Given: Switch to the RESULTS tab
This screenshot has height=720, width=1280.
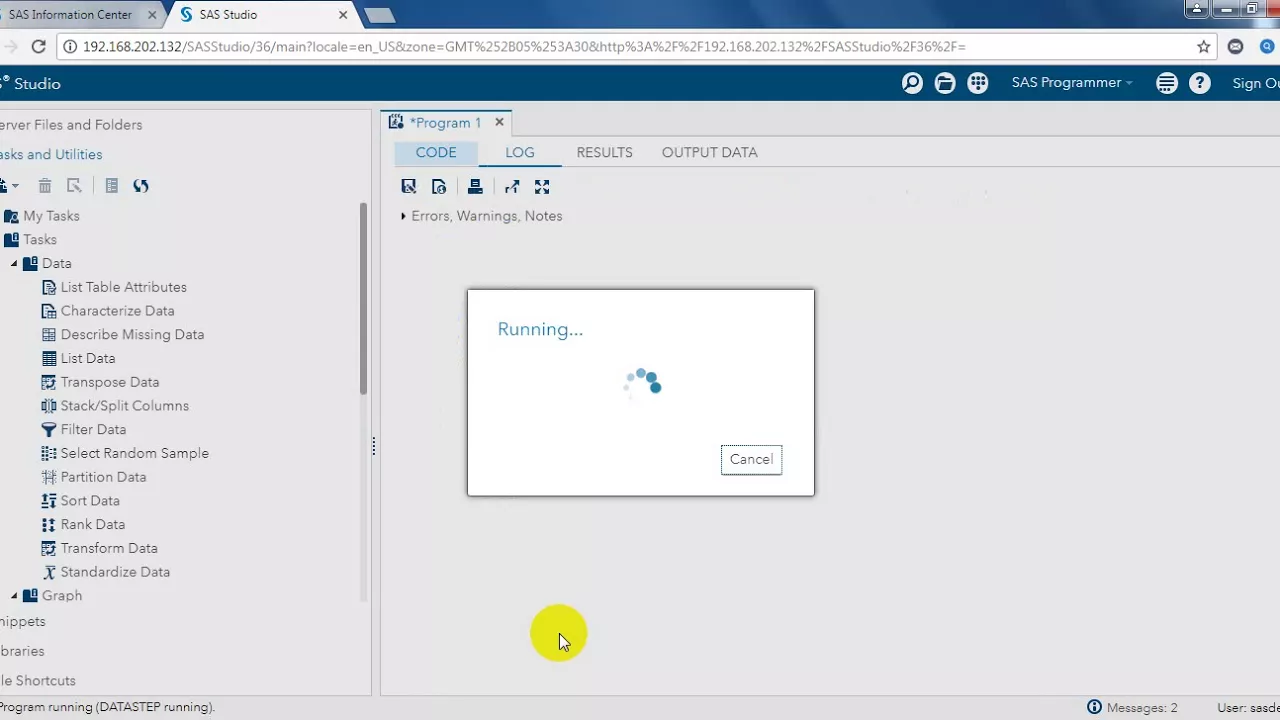Looking at the screenshot, I should click(x=604, y=152).
